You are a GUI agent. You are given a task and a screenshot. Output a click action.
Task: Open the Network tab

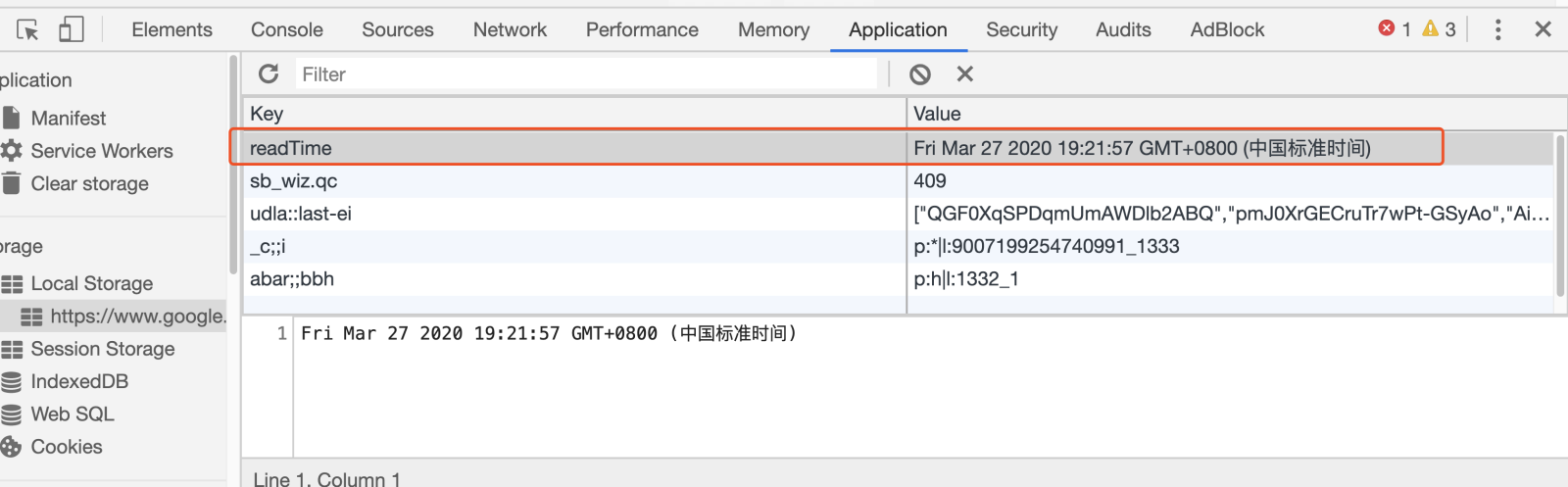tap(510, 29)
